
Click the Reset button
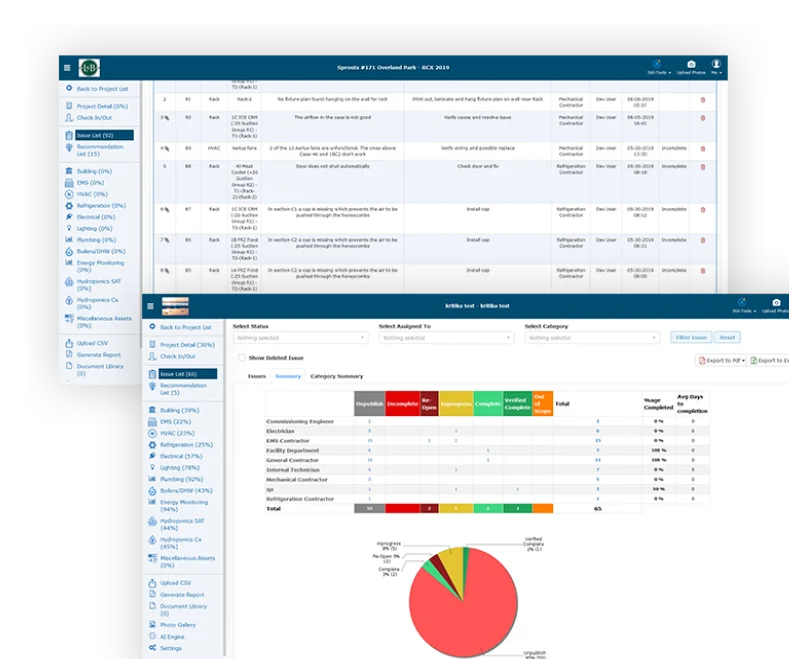tap(727, 338)
